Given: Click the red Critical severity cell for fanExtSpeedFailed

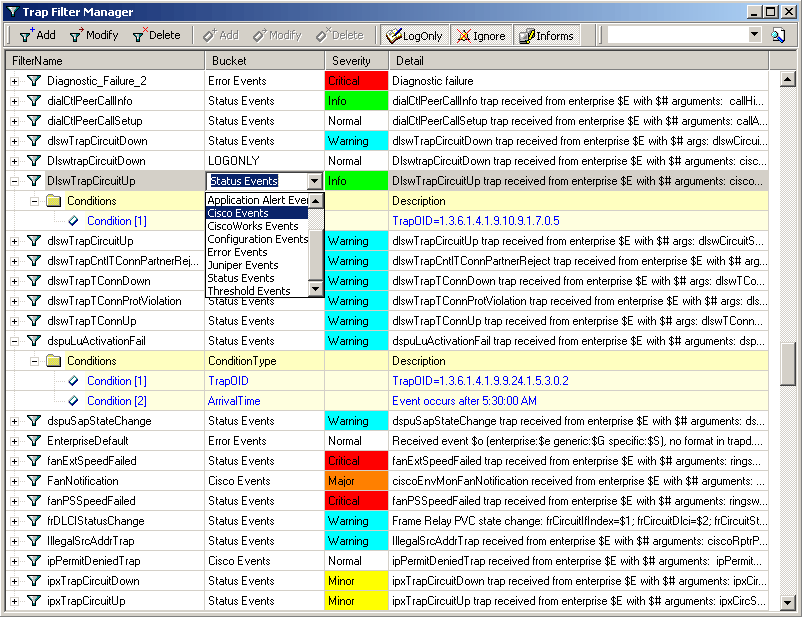Looking at the screenshot, I should (357, 461).
